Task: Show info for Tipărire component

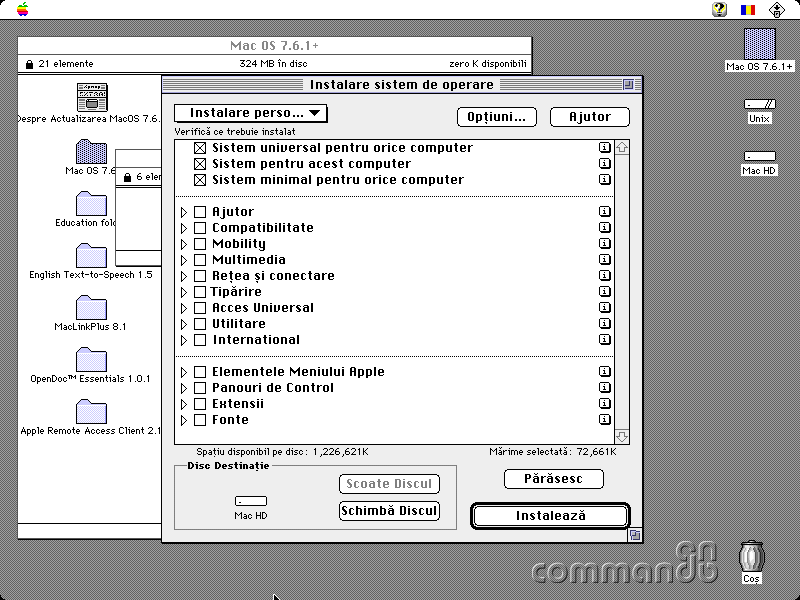Action: coord(605,291)
